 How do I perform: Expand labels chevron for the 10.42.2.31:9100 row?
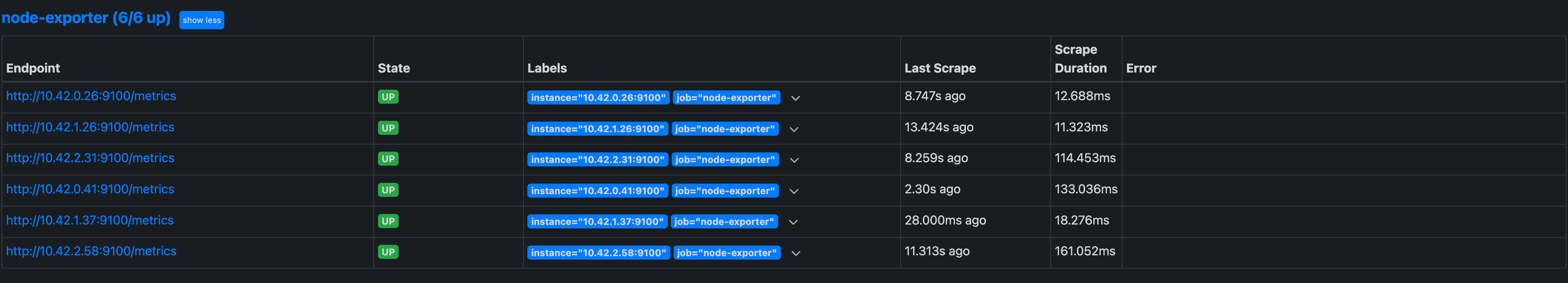pyautogui.click(x=794, y=160)
